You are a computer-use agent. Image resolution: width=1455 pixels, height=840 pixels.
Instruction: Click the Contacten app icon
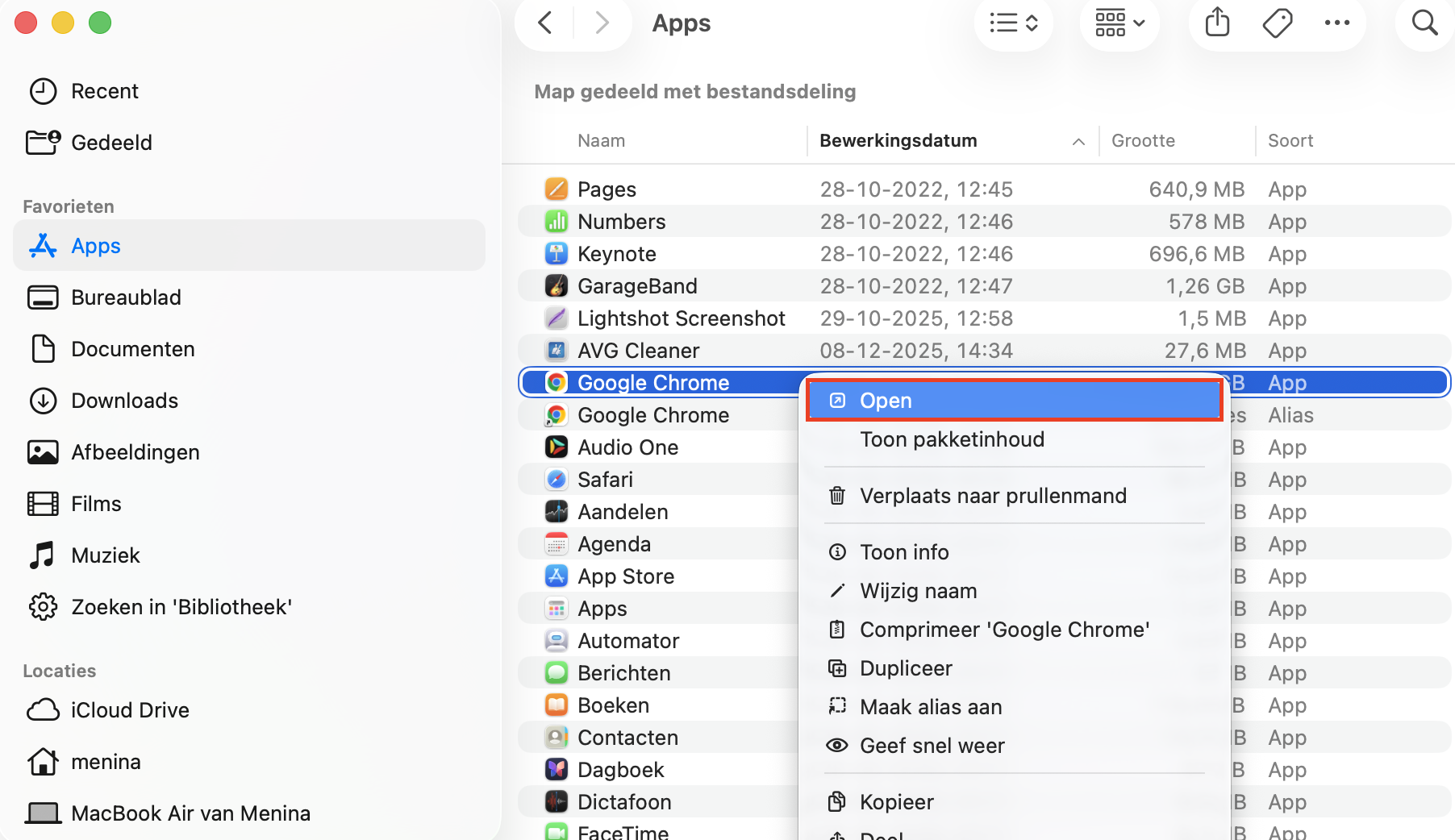coord(557,737)
